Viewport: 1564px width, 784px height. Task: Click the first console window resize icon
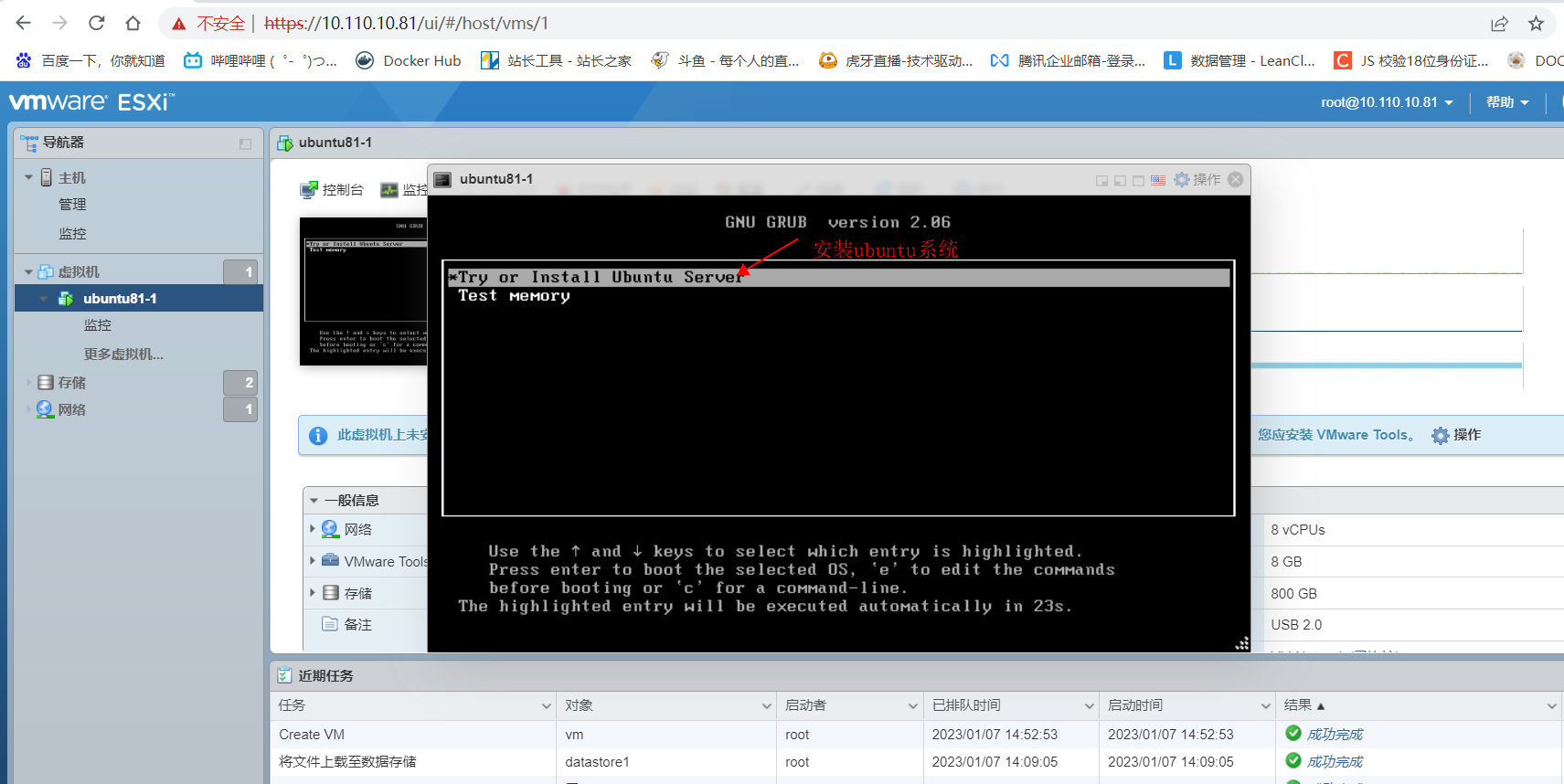pyautogui.click(x=1101, y=181)
